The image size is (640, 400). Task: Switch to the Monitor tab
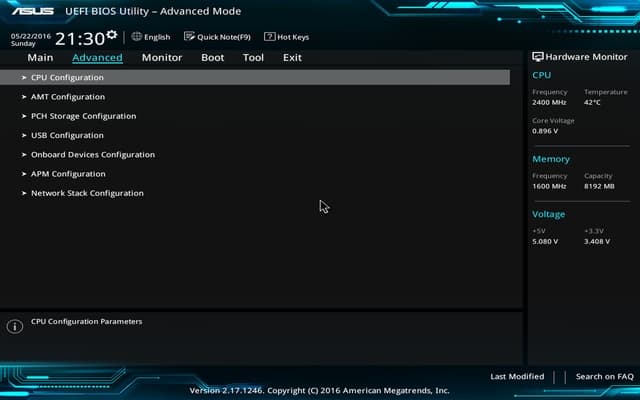tap(162, 58)
